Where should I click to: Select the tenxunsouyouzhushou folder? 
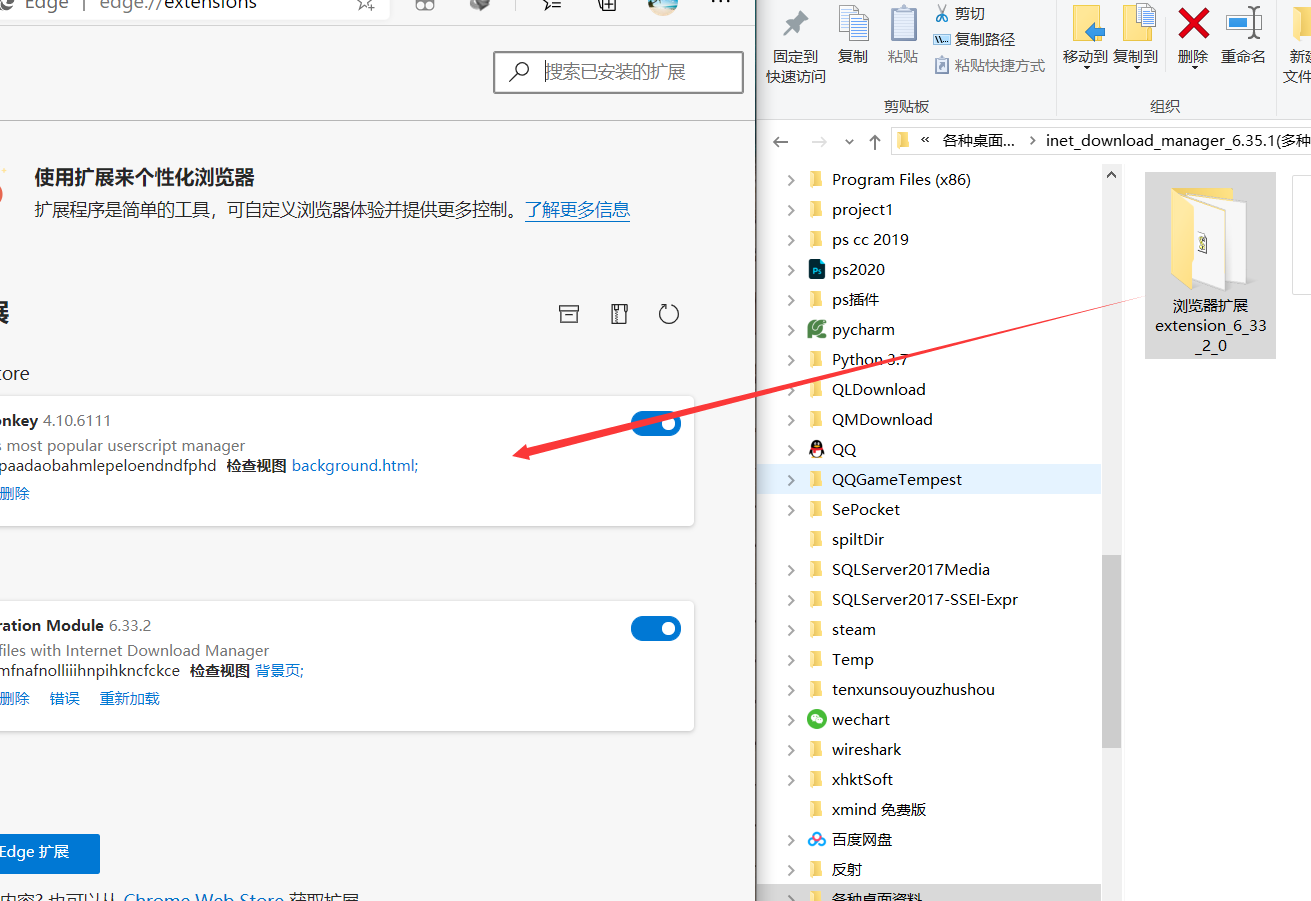click(913, 689)
